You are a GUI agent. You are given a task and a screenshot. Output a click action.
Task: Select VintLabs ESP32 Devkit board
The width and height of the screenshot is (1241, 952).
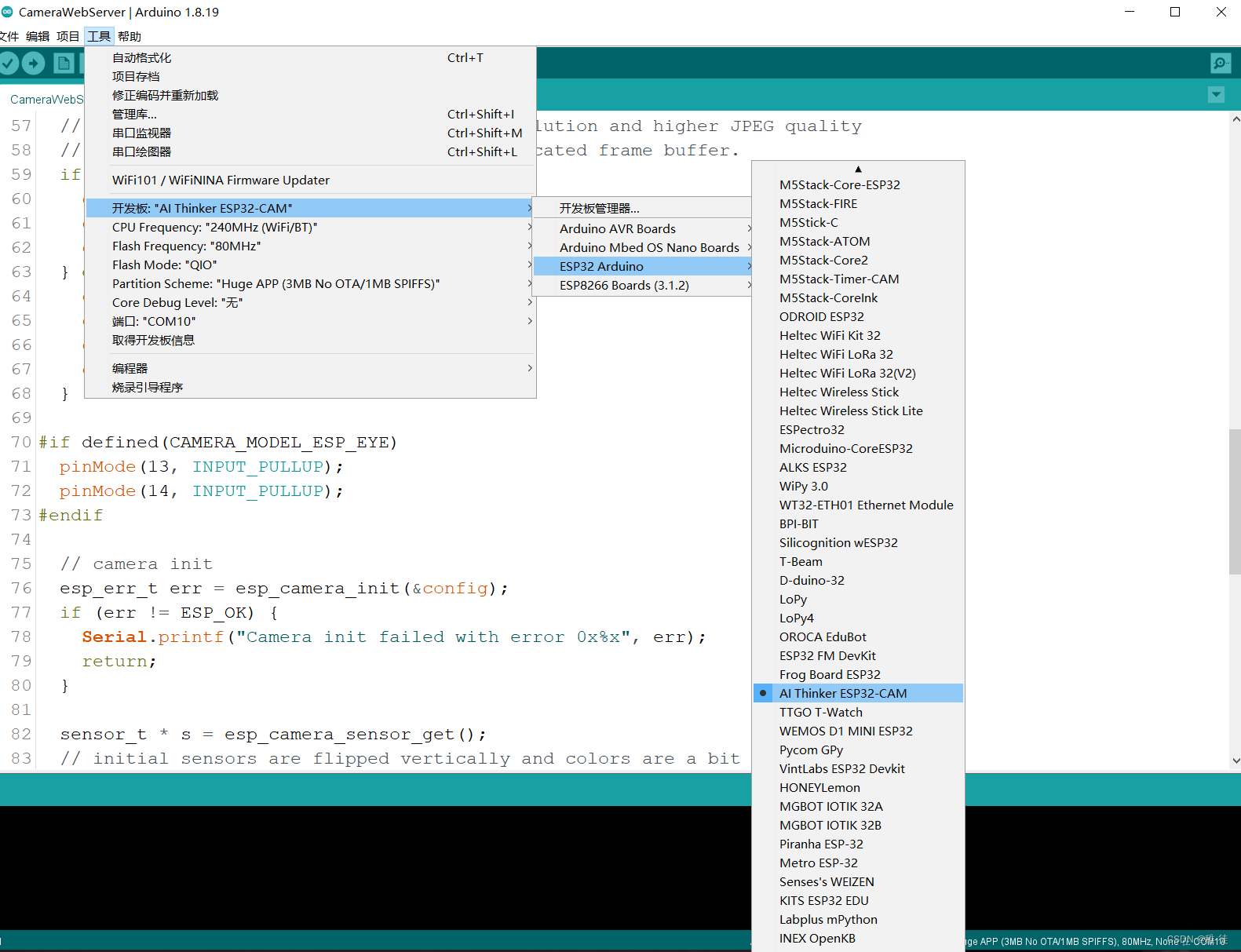click(857, 768)
